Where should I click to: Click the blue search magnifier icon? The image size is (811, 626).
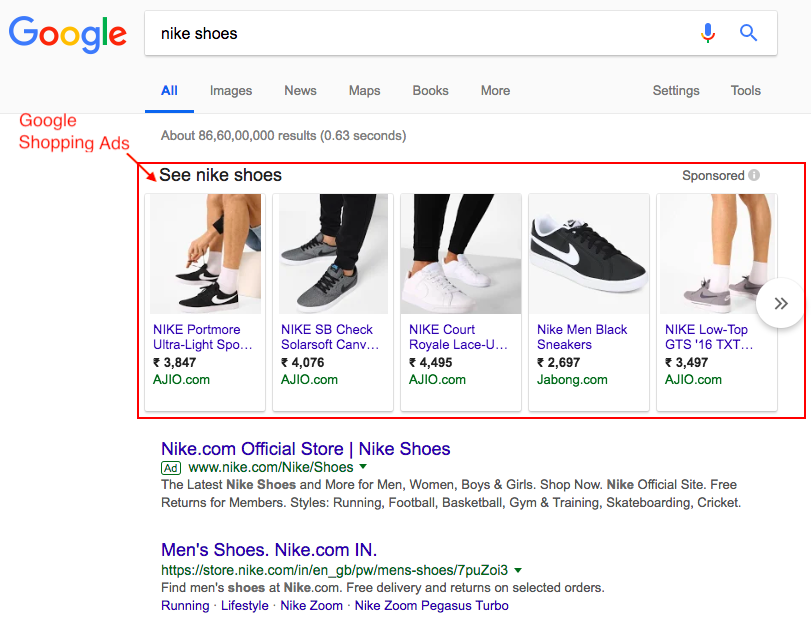pyautogui.click(x=748, y=33)
